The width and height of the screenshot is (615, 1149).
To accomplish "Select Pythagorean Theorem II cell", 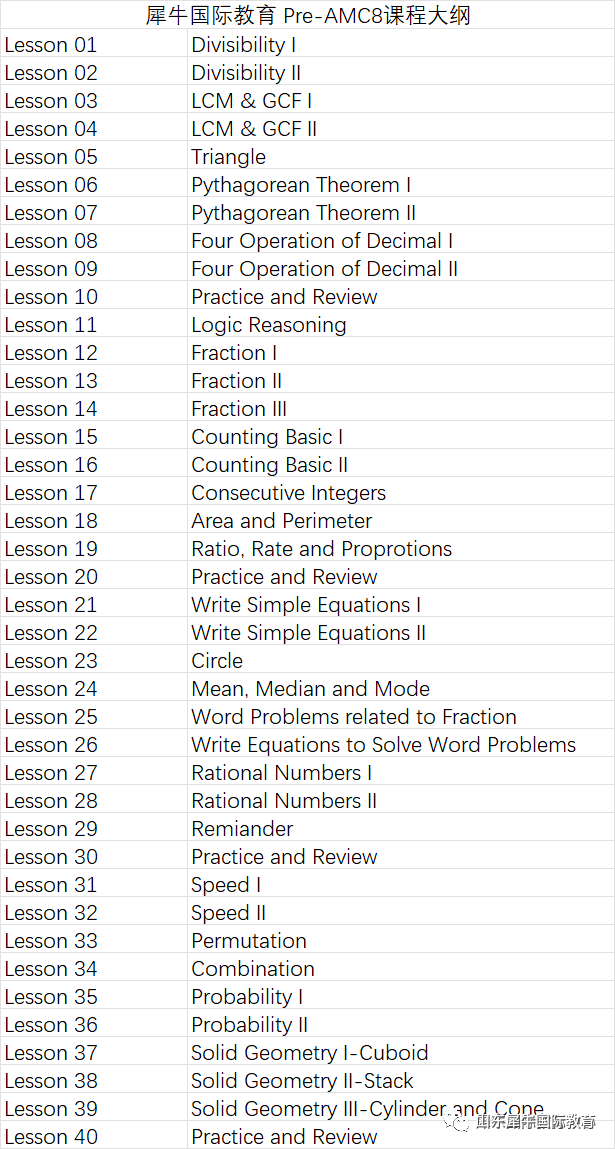I will point(401,213).
